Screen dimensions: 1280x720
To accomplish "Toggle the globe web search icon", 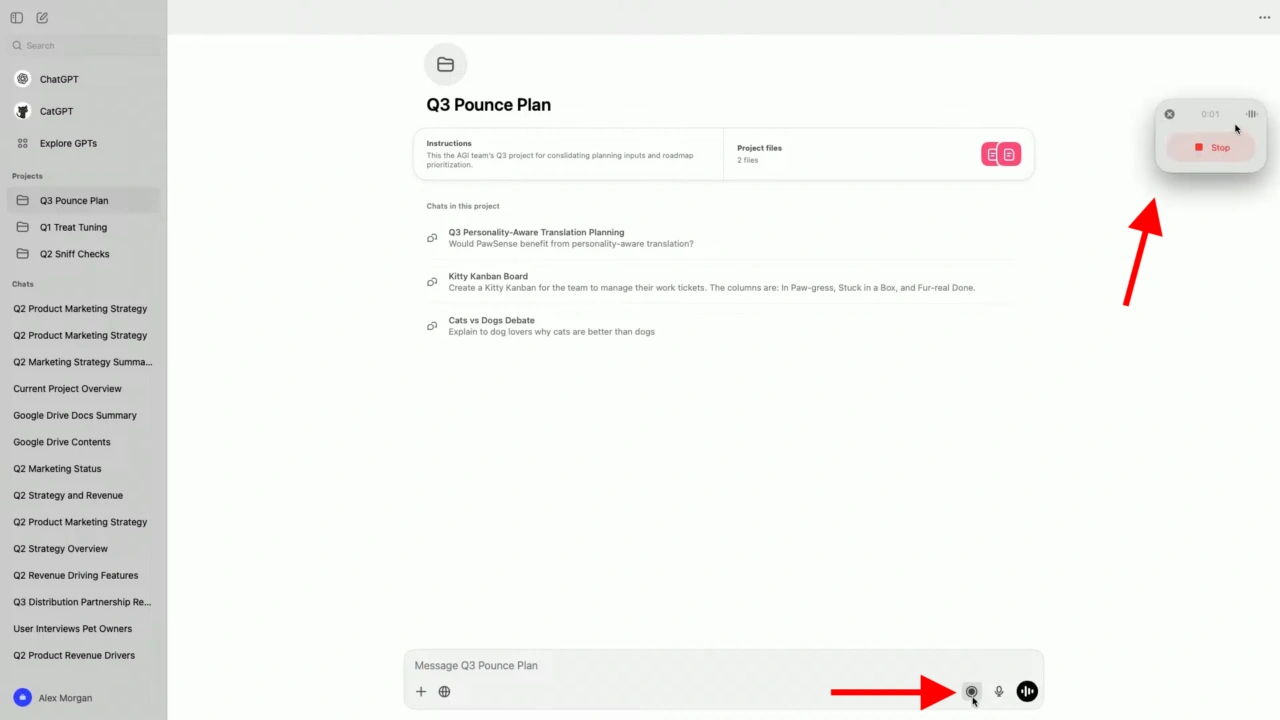I will pos(444,692).
